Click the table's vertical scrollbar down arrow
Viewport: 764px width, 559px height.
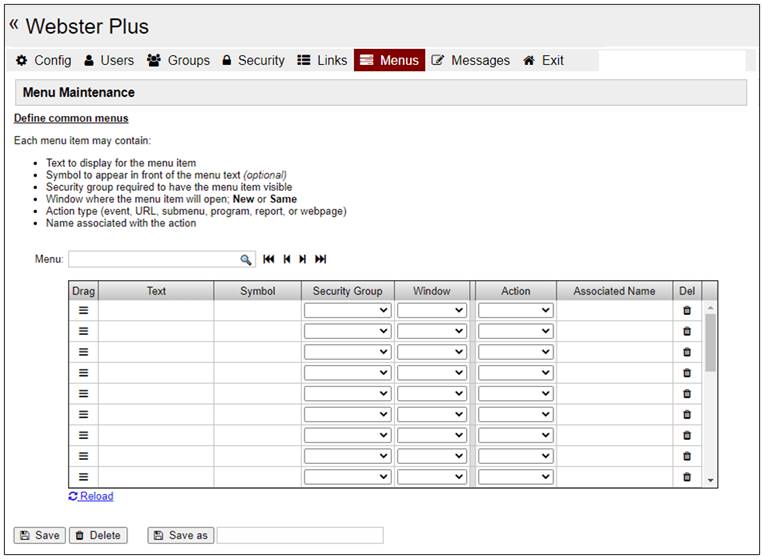click(x=711, y=480)
